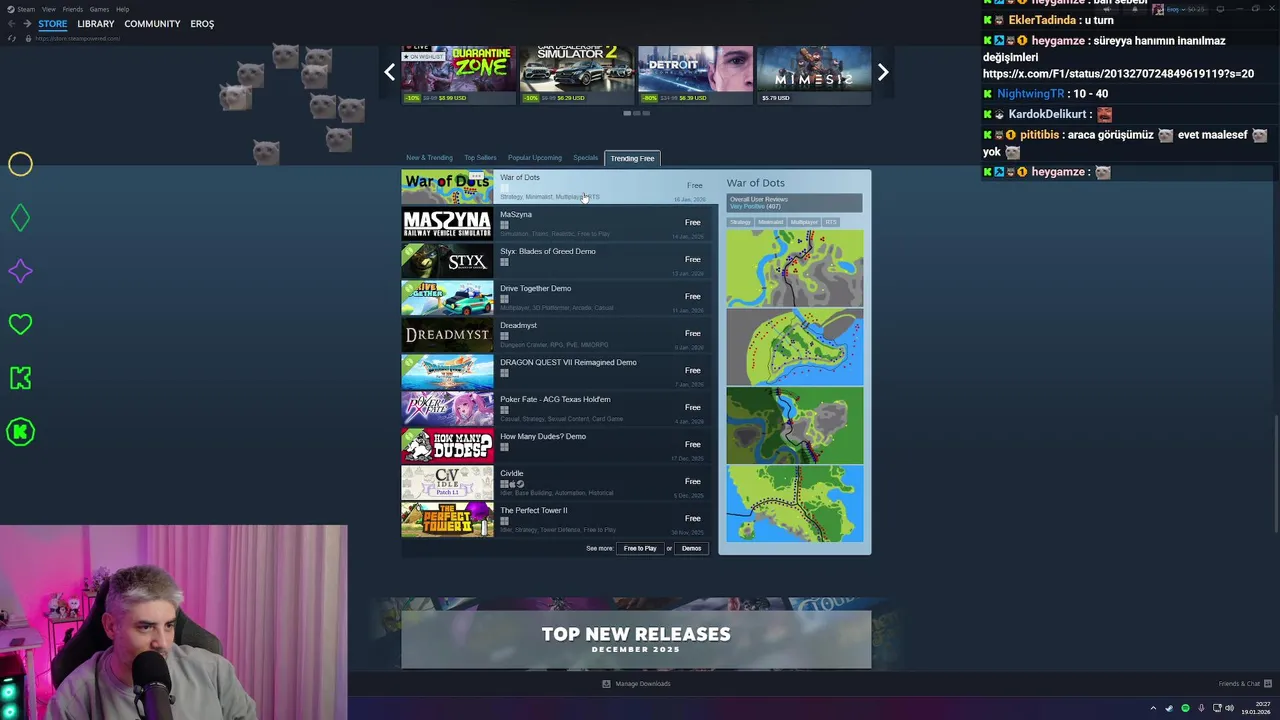Click the Windows platform icon under MaSzyna

coord(504,225)
